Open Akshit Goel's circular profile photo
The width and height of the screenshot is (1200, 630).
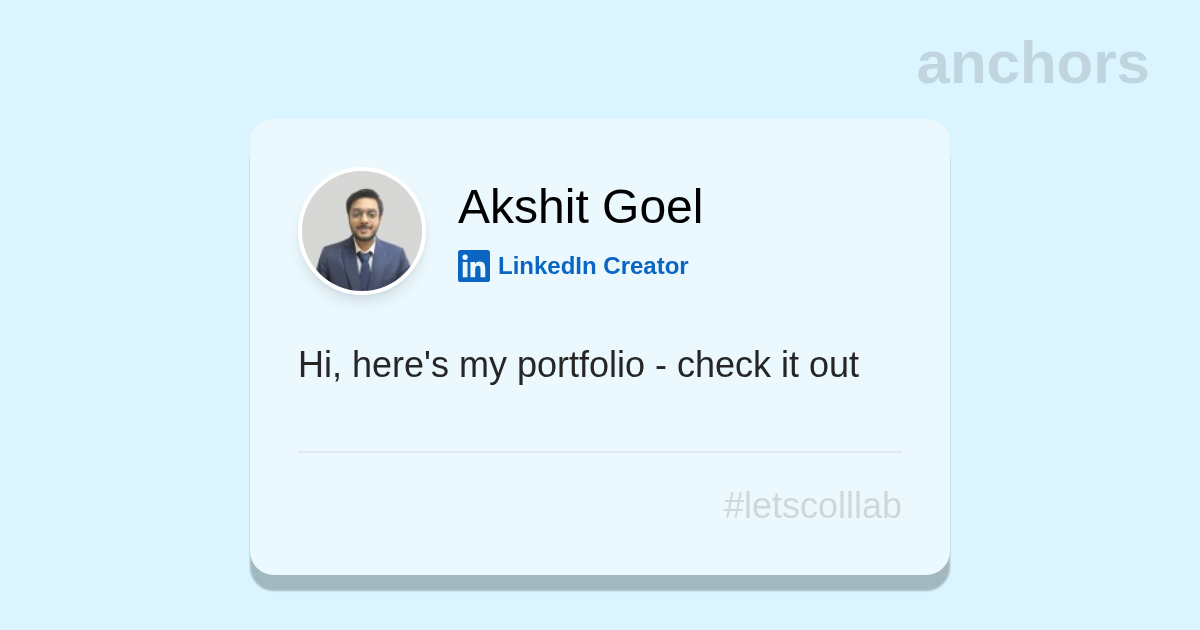[362, 231]
